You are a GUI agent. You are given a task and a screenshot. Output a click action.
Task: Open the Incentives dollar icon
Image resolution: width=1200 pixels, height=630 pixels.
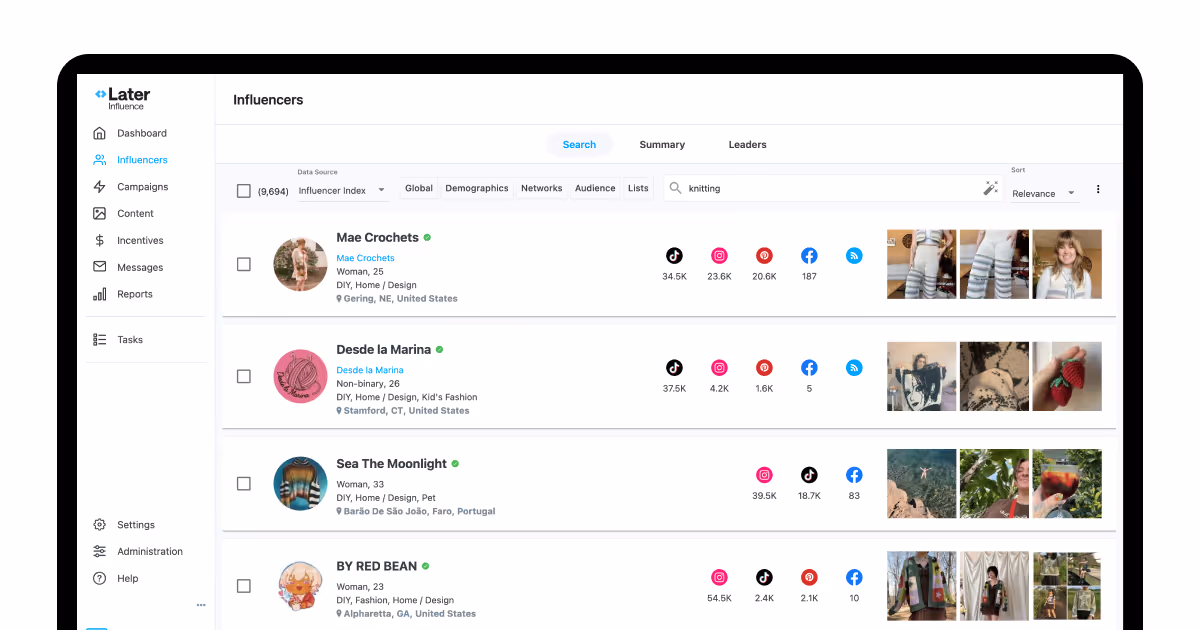[x=99, y=240]
